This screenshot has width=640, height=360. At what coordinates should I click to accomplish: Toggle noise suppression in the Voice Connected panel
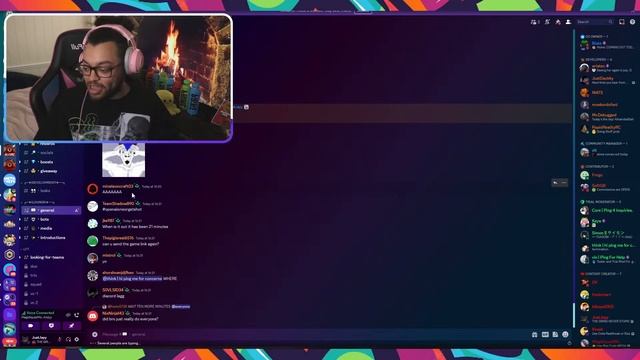tap(68, 315)
